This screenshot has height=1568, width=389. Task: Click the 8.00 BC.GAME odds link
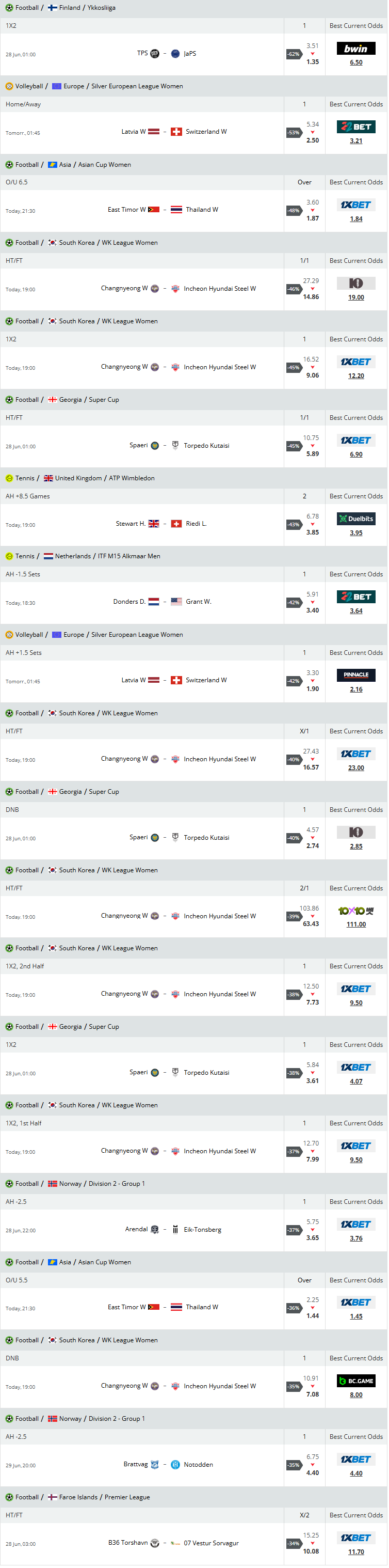point(356,1395)
